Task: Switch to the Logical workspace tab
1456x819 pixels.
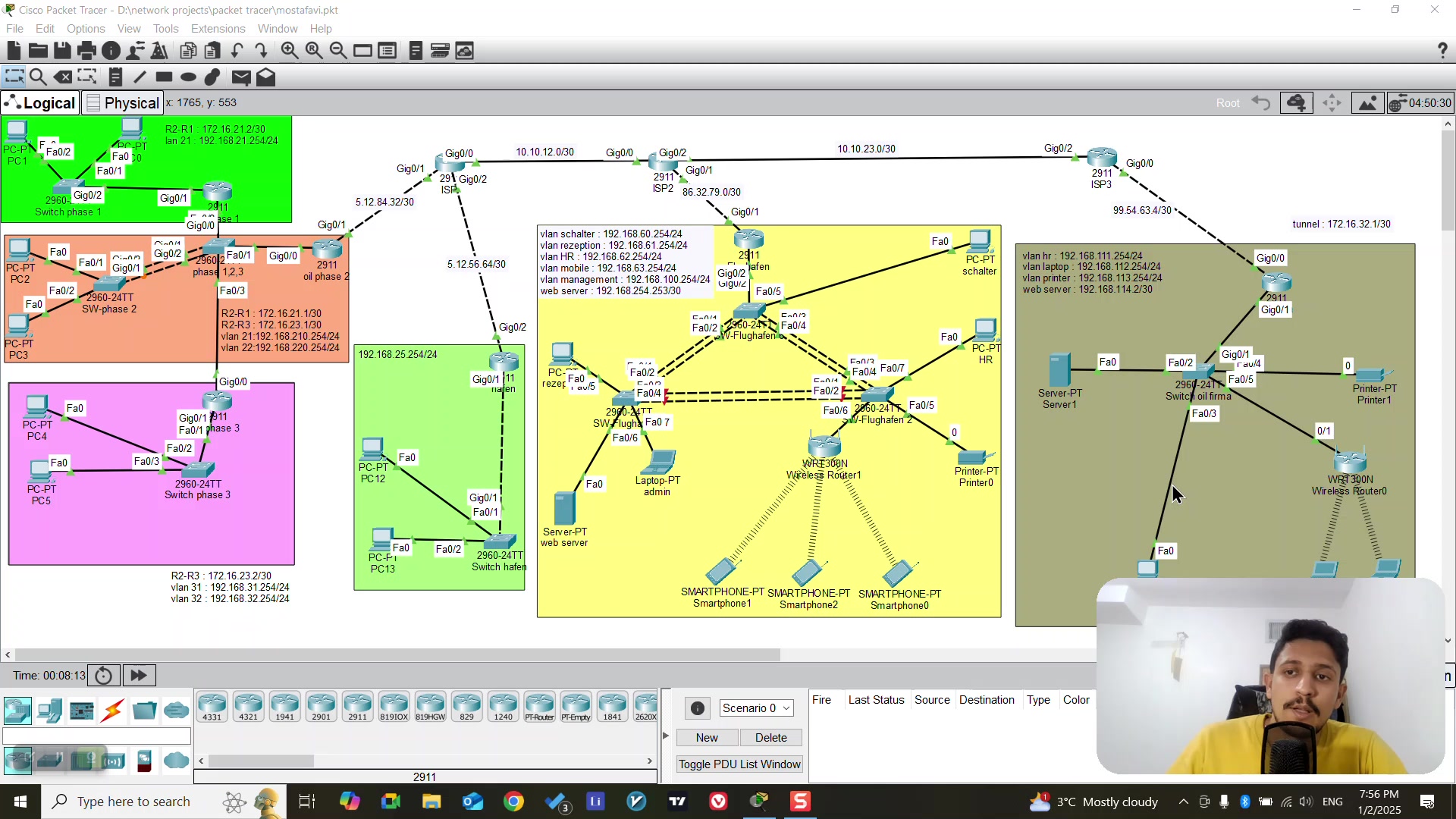Action: pos(40,103)
